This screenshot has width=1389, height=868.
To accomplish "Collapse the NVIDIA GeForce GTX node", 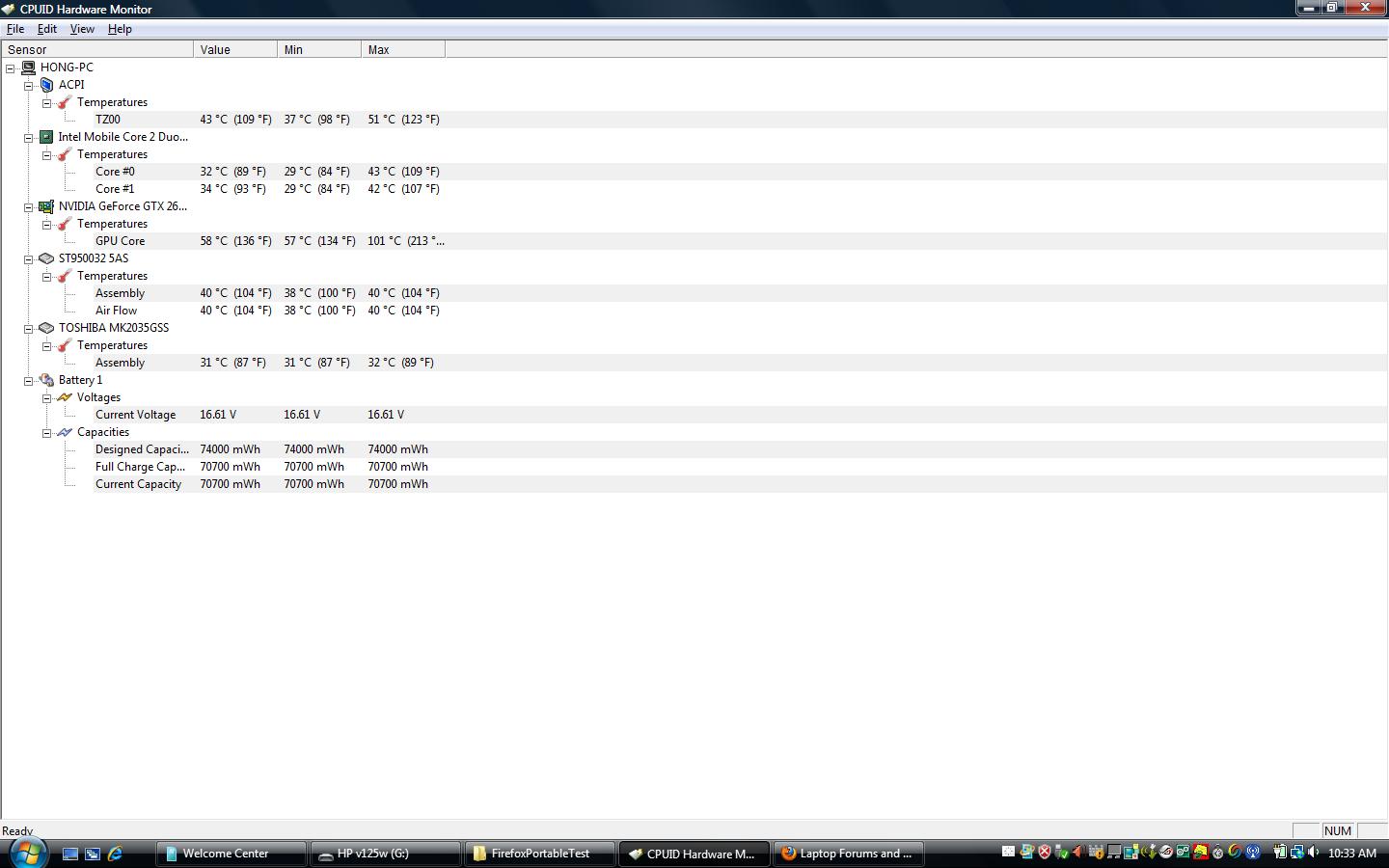I will [29, 207].
